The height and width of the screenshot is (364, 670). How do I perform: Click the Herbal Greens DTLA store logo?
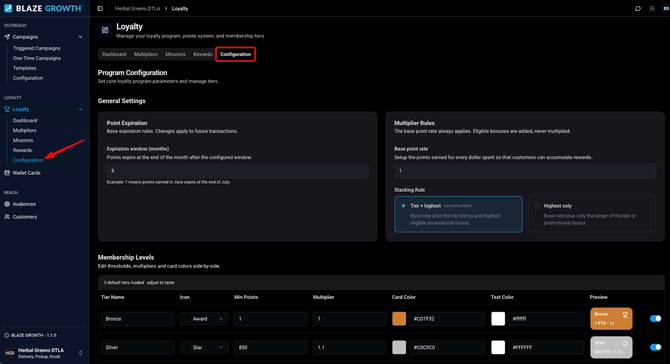click(x=9, y=353)
